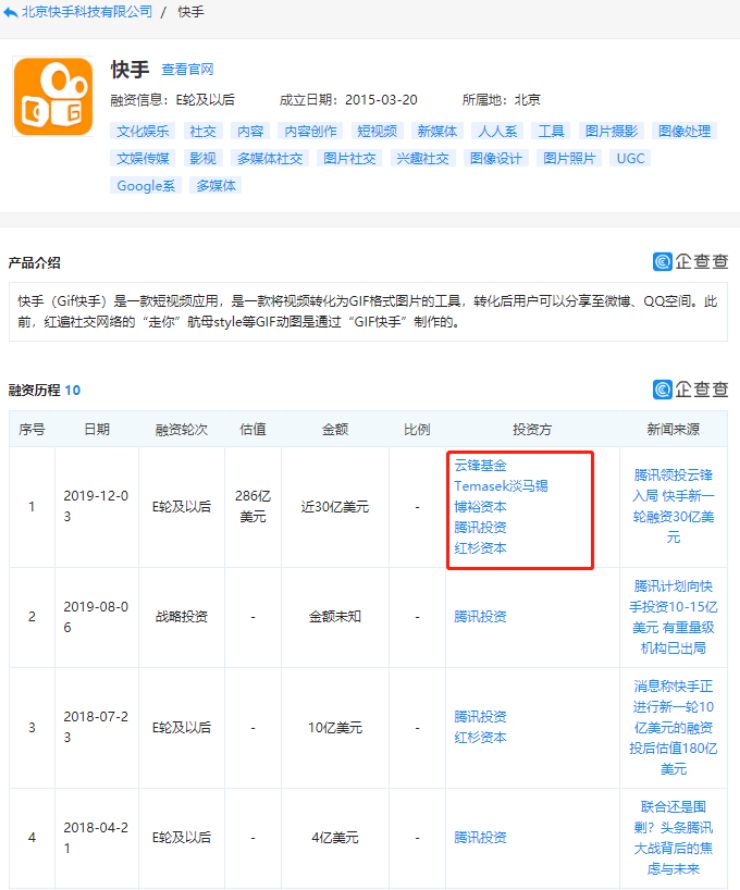Click 腾讯投资 in the 2018-07-23 row
The width and height of the screenshot is (740, 890).
pyautogui.click(x=480, y=717)
